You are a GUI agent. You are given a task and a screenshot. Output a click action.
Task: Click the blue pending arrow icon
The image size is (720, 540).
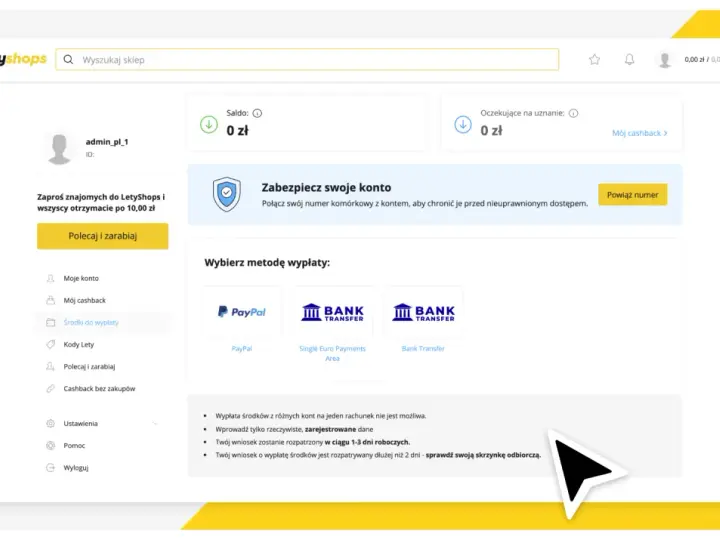coord(463,124)
